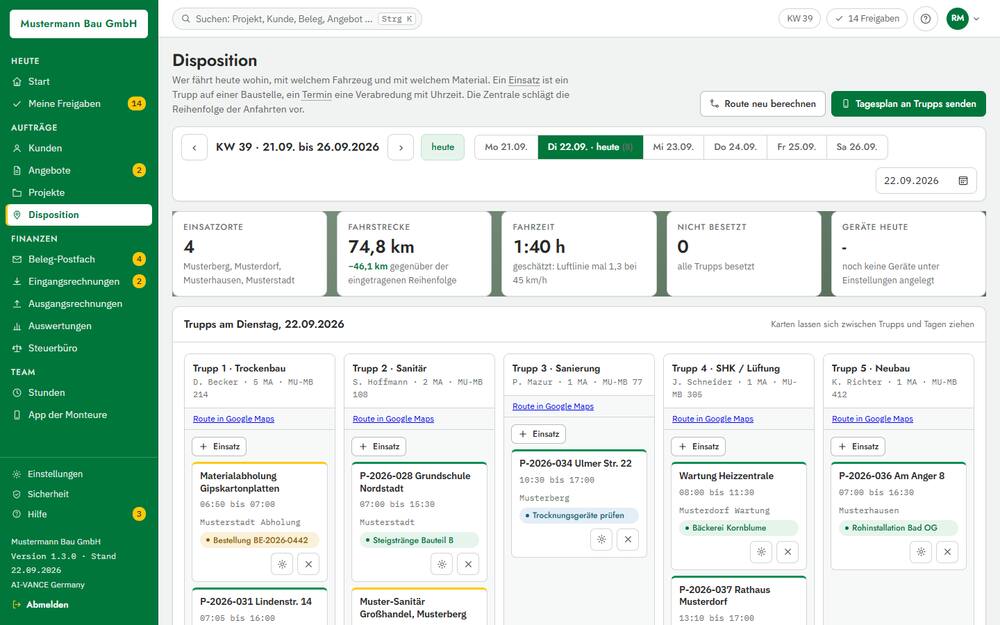Open Steuerbüro in sidebar

(79, 348)
